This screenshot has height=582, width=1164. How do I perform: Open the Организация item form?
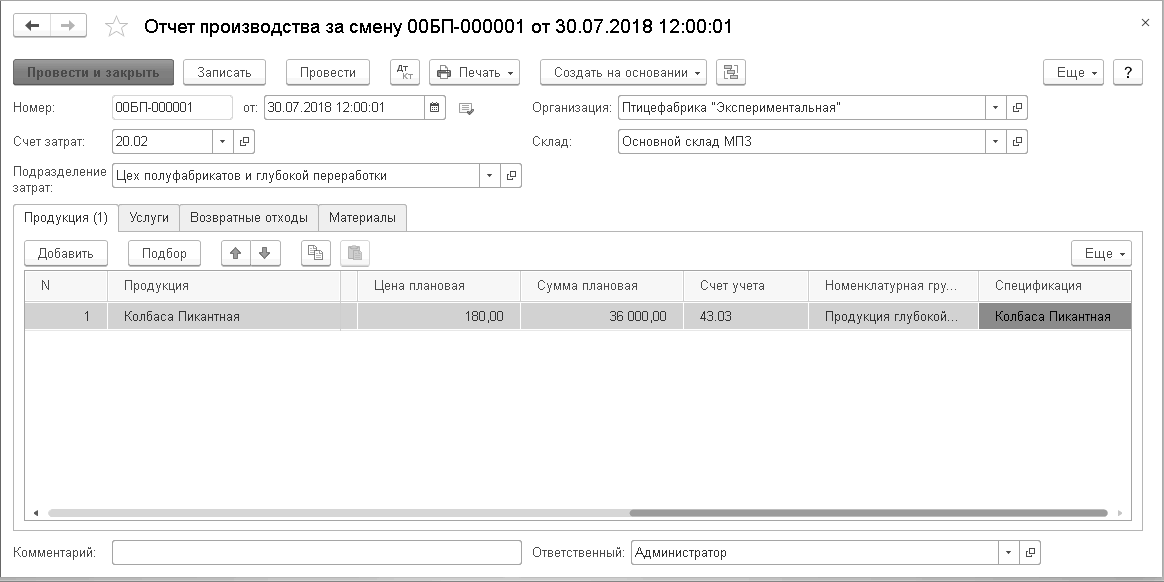(x=1016, y=108)
